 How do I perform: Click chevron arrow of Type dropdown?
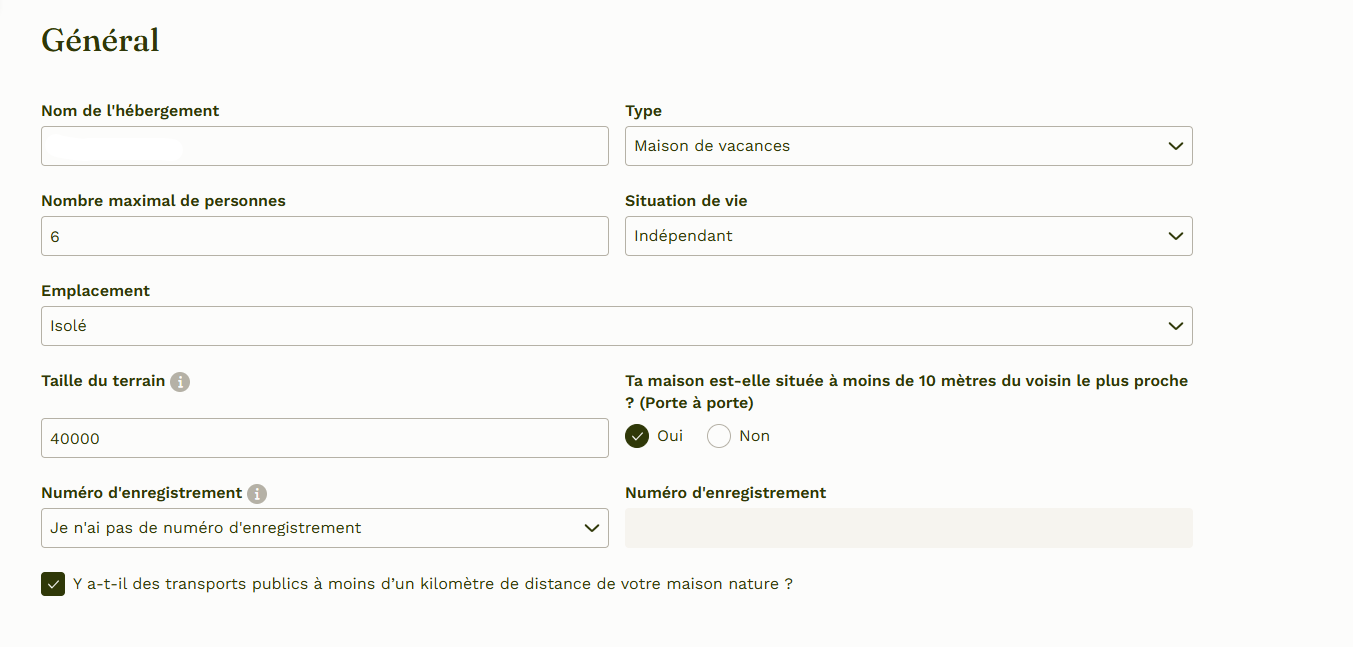(1176, 146)
